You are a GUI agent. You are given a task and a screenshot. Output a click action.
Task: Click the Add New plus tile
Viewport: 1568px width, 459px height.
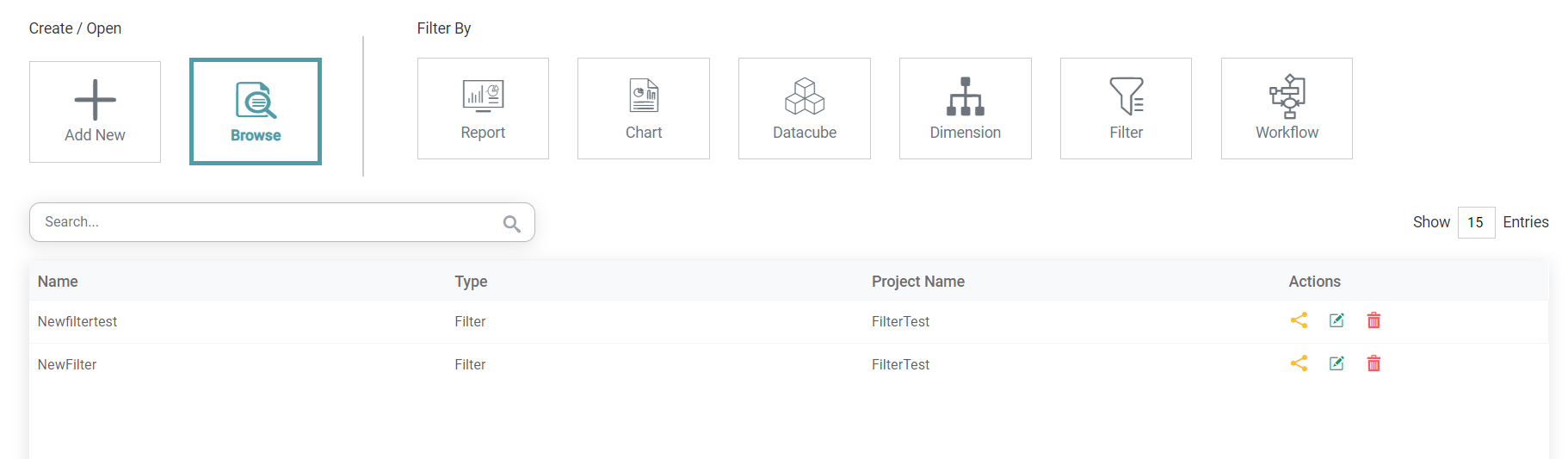click(95, 112)
